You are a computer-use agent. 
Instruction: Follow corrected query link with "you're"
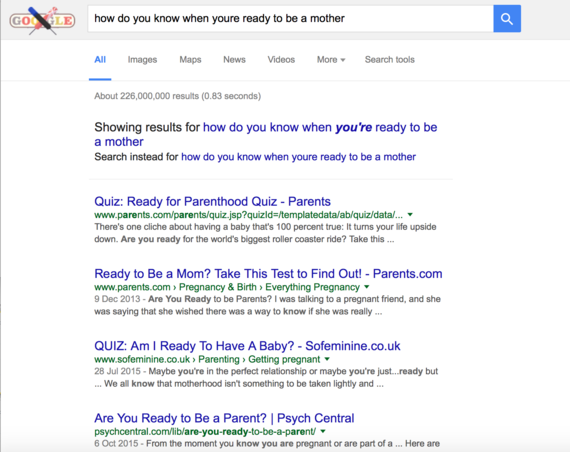pyautogui.click(x=265, y=134)
